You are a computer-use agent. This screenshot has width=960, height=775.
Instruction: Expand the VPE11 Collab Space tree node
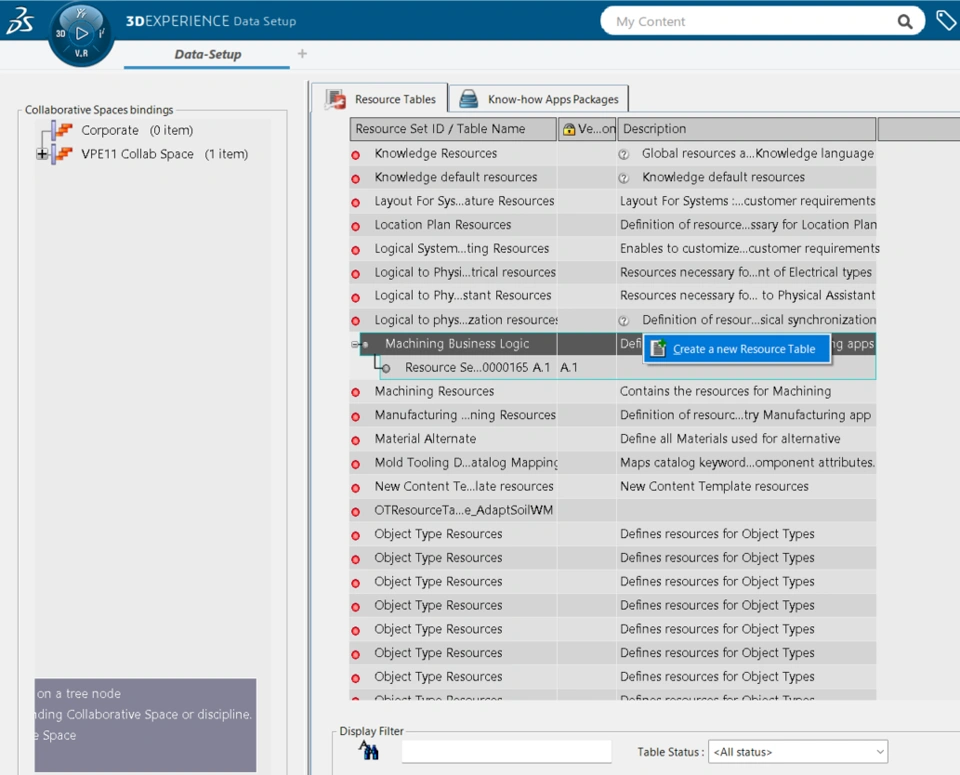click(x=42, y=154)
